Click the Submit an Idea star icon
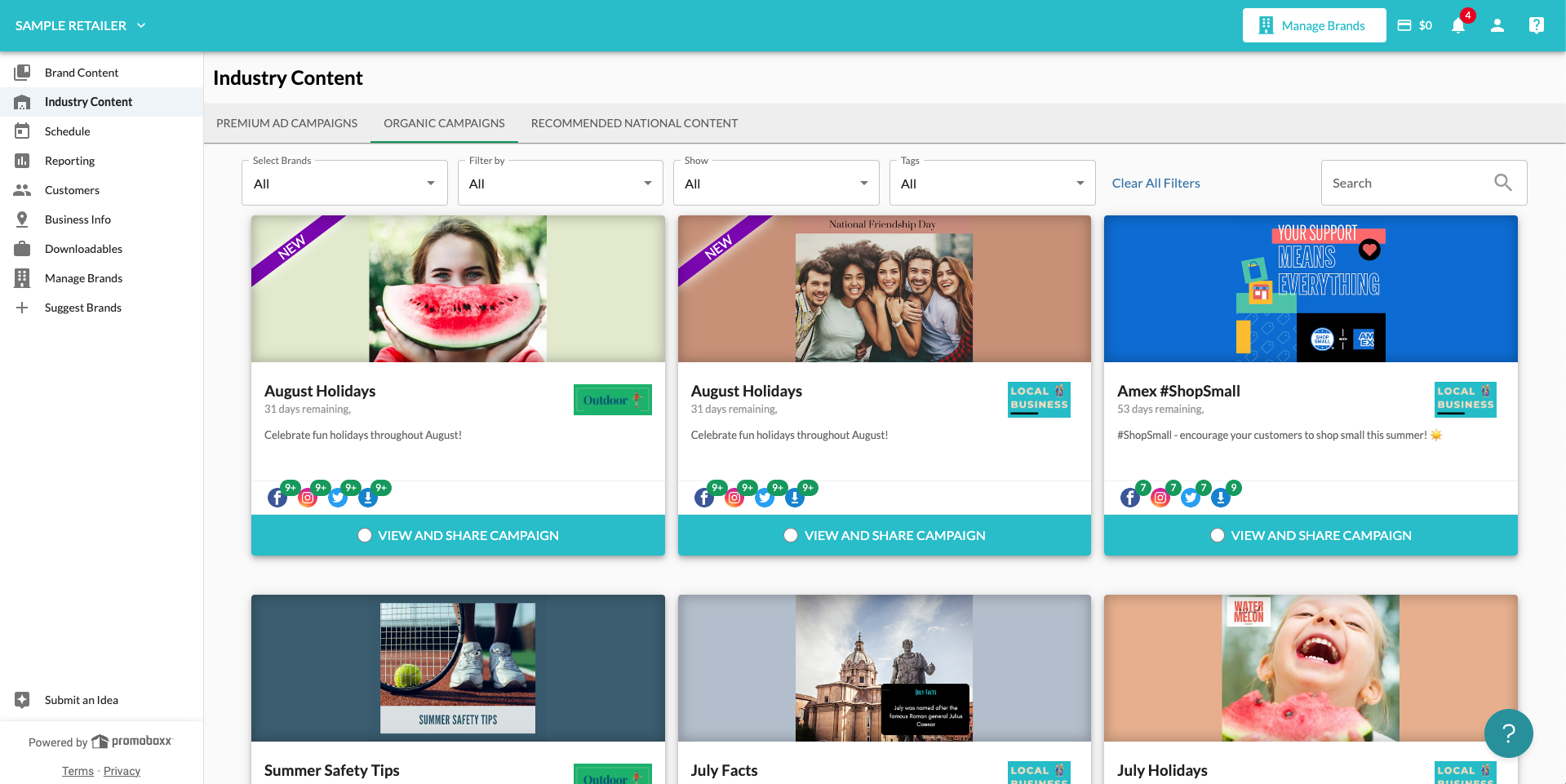 [x=22, y=700]
